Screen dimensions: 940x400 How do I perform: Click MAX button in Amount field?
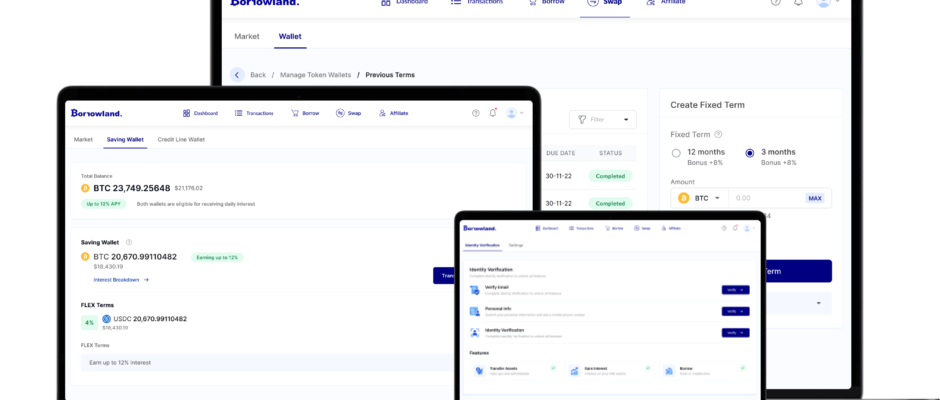[x=815, y=198]
